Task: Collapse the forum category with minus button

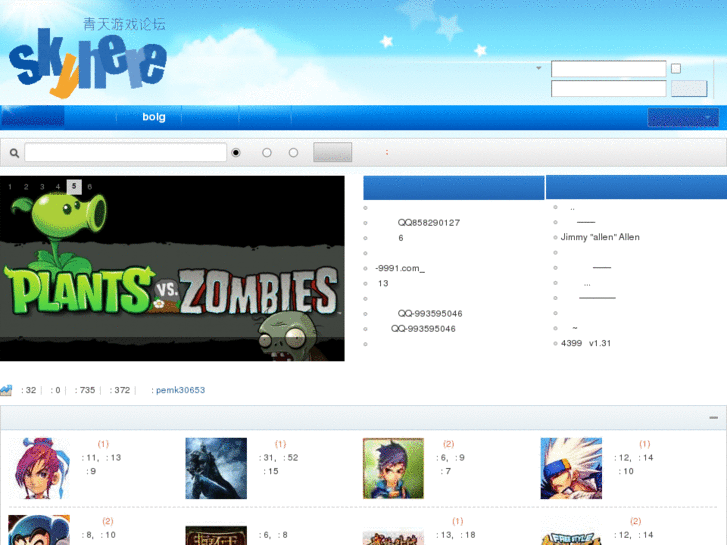Action: click(714, 418)
